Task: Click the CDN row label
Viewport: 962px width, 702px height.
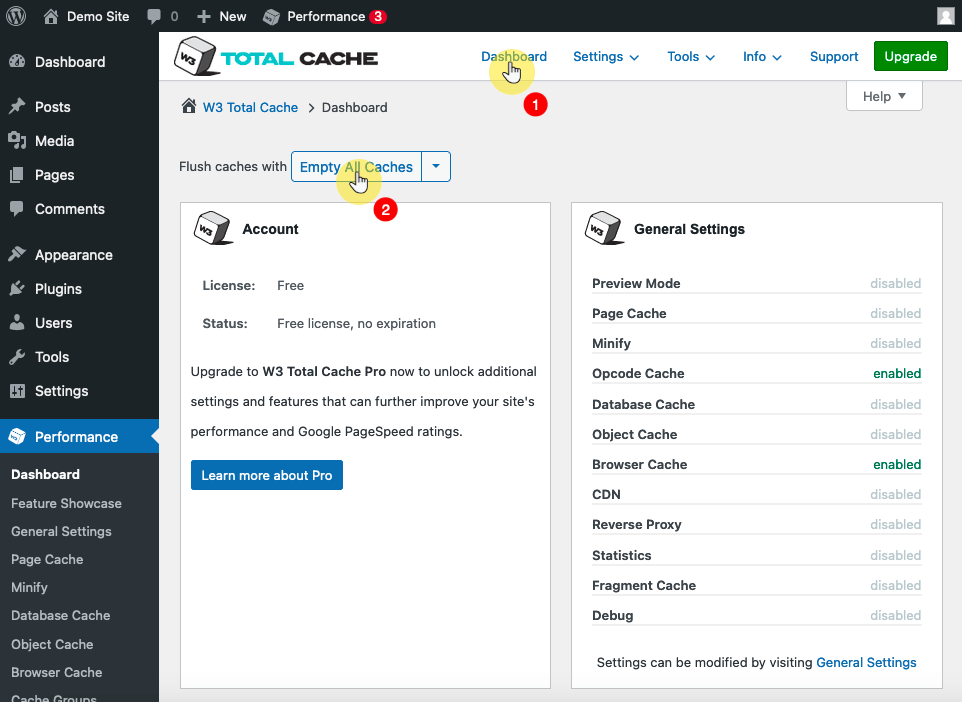Action: pos(606,495)
